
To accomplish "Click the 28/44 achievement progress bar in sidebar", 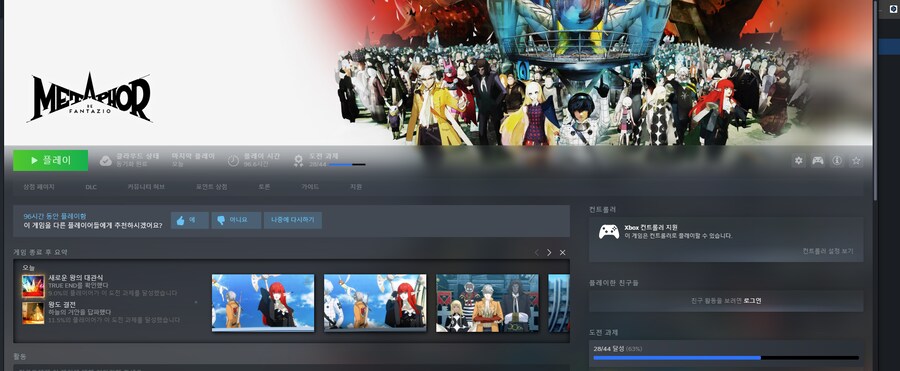I will point(726,358).
